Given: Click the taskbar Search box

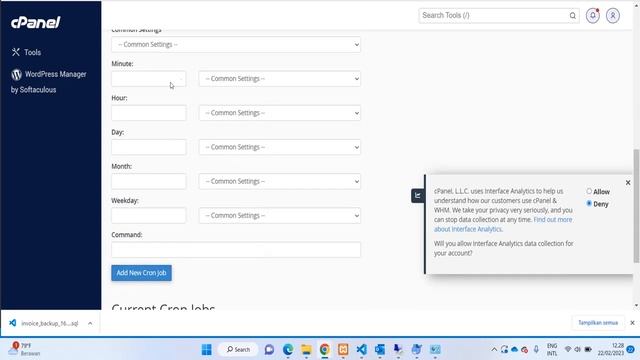Looking at the screenshot, I should tap(238, 349).
